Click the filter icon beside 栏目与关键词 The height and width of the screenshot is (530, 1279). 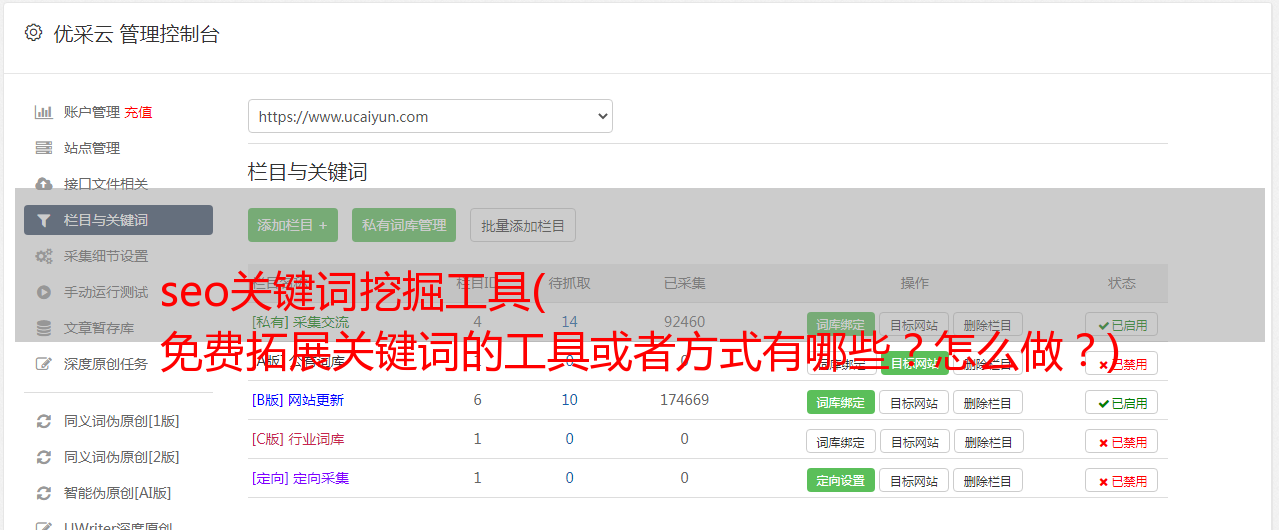(44, 220)
